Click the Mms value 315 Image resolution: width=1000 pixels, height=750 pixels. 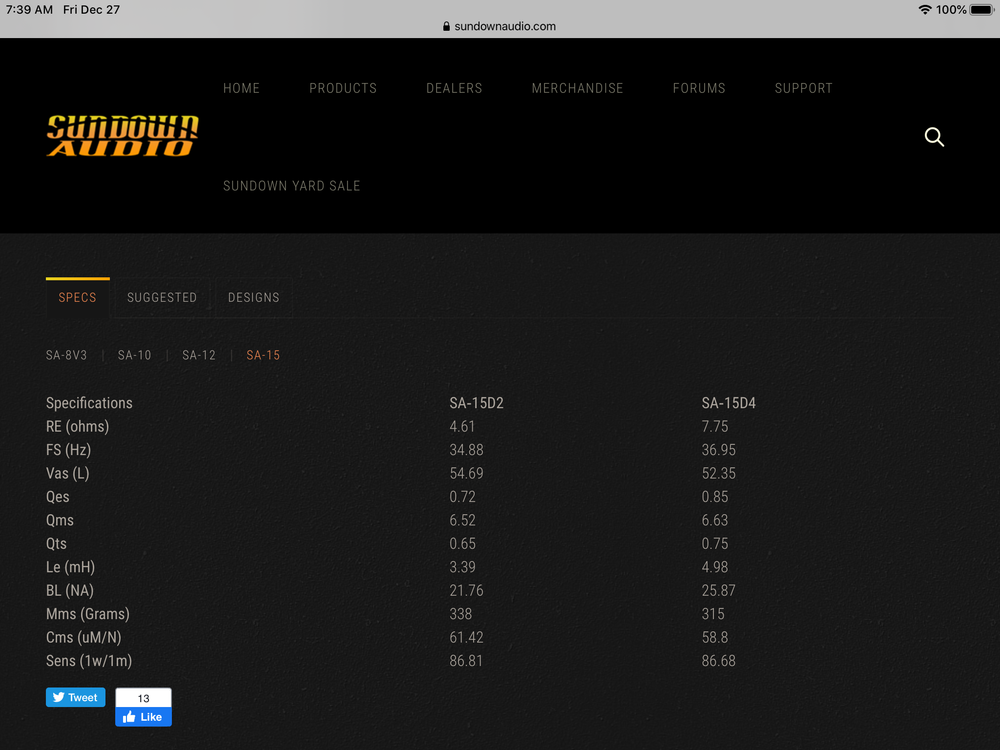click(x=713, y=614)
